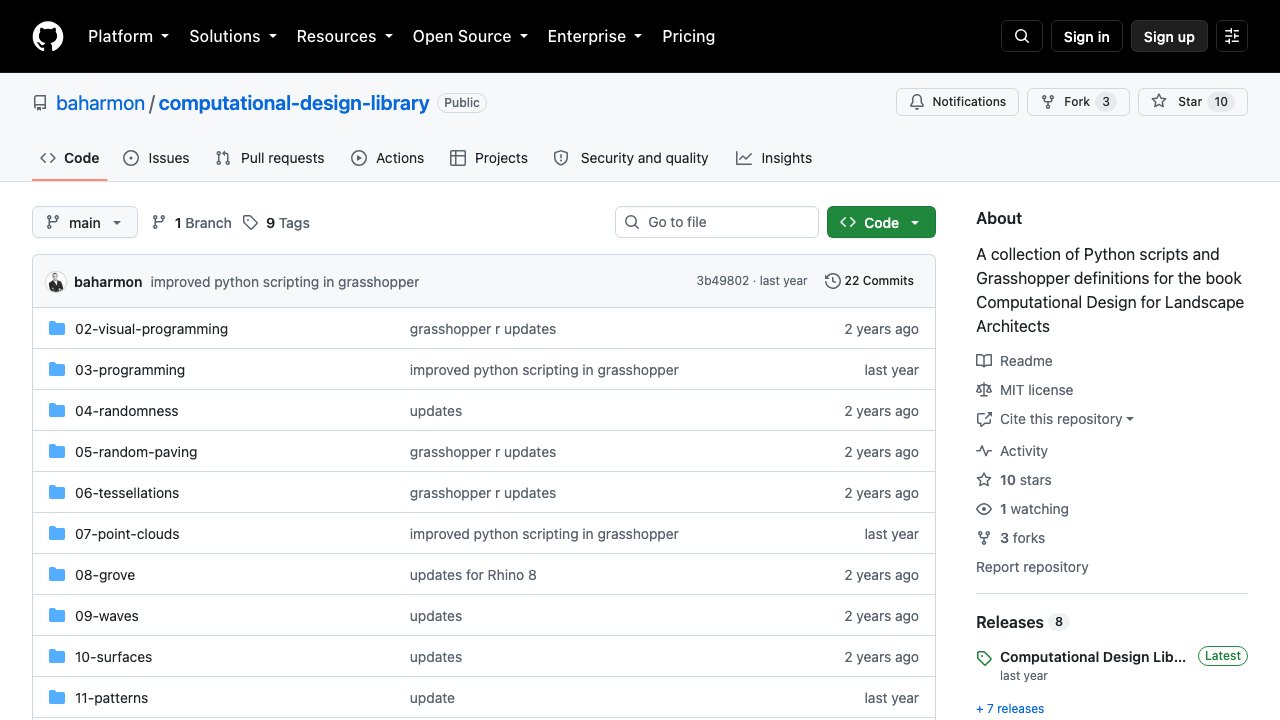Open appearance settings icon in header

pos(1232,36)
